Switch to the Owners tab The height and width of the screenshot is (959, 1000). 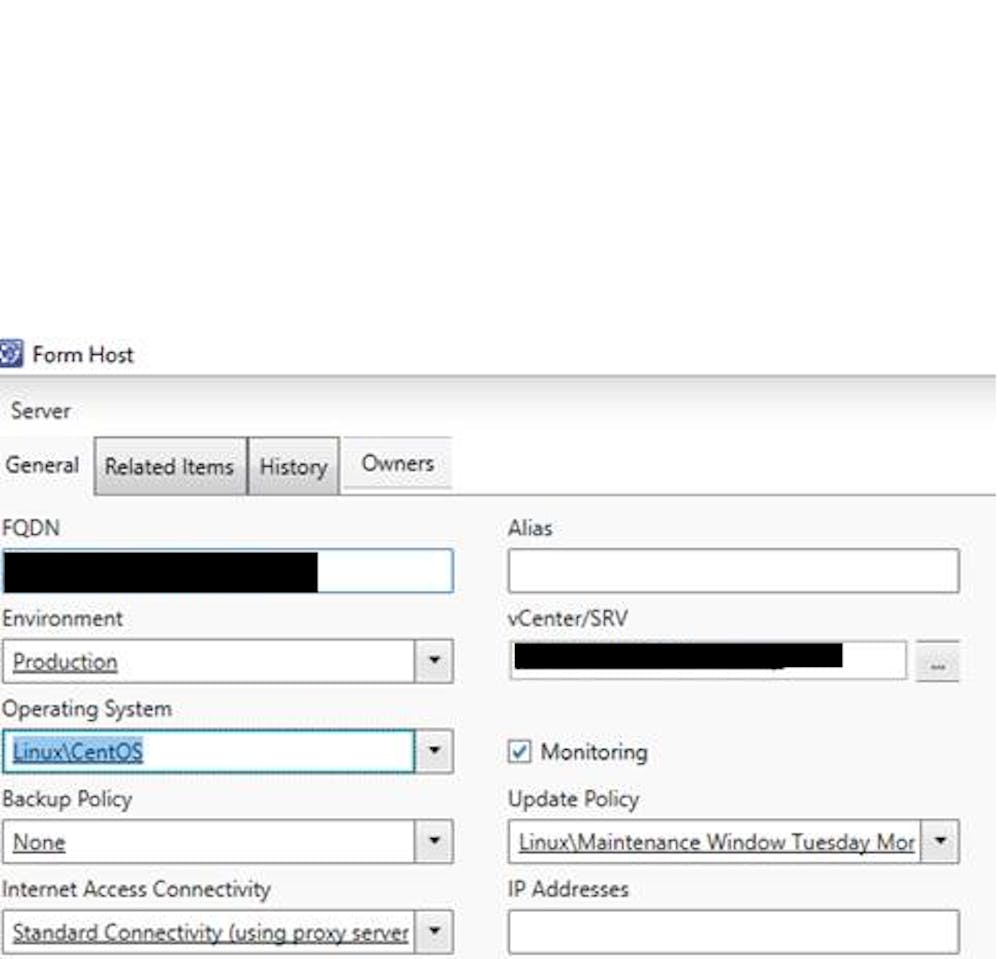pos(396,463)
